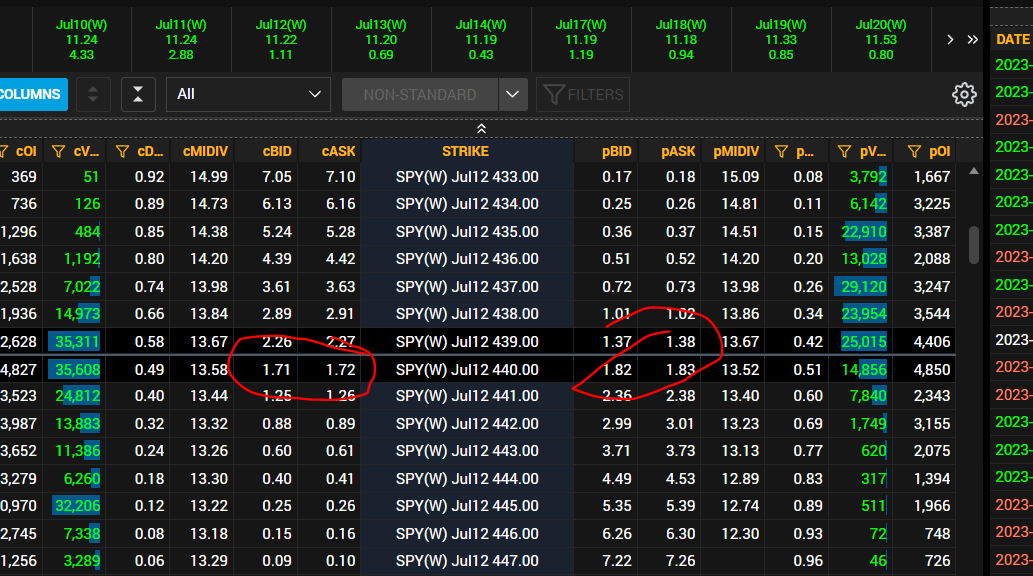Sort by the cBID column header

[277, 152]
